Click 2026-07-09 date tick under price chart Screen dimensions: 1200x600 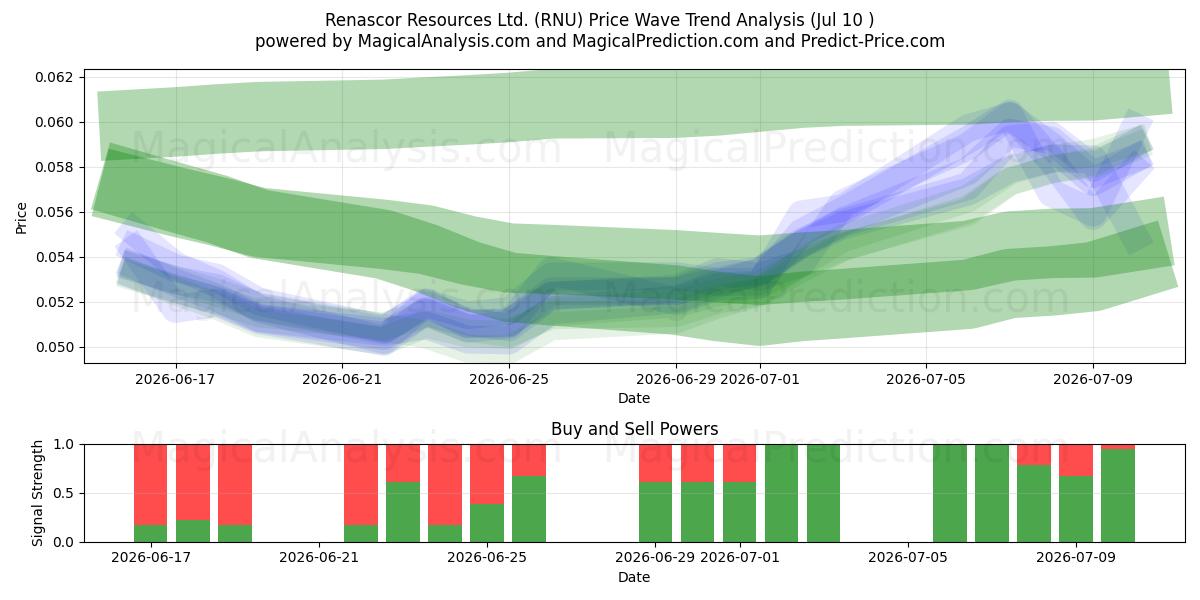pos(1093,379)
